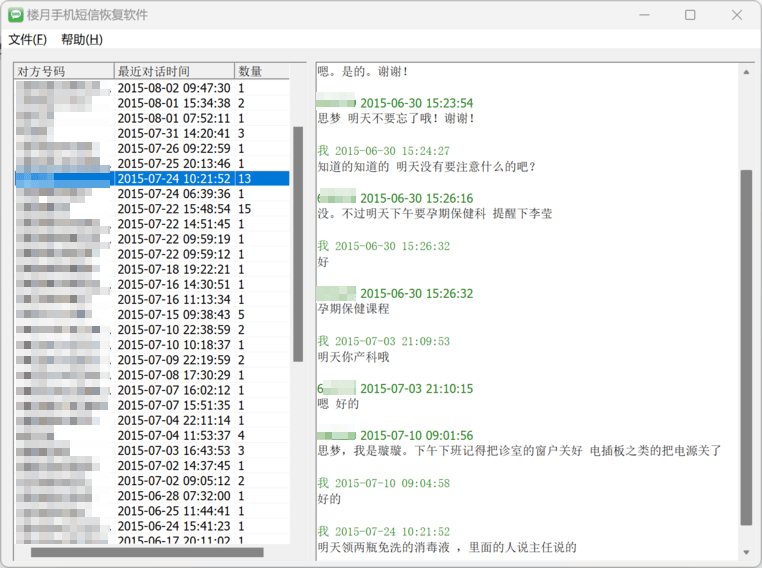Minimize the SMS recovery window

(x=643, y=15)
